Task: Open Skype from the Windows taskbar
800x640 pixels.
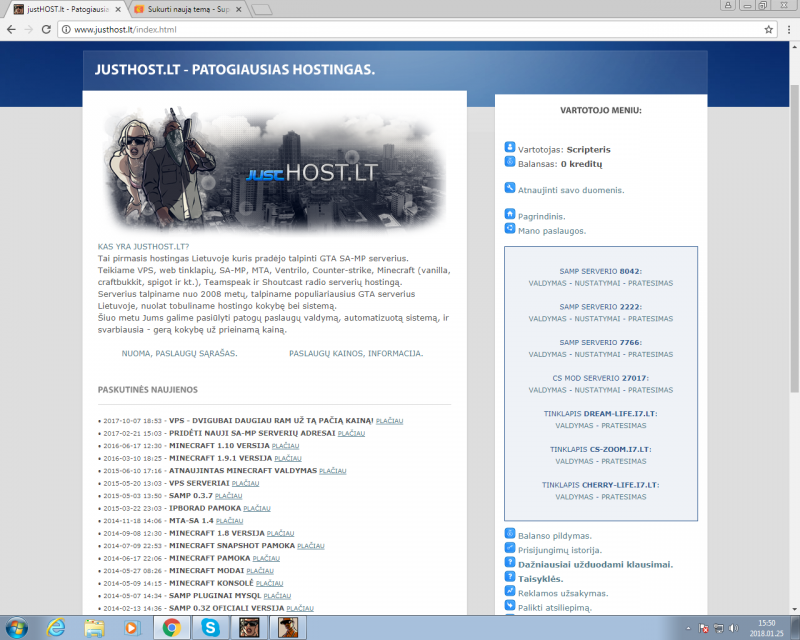Action: (210, 627)
